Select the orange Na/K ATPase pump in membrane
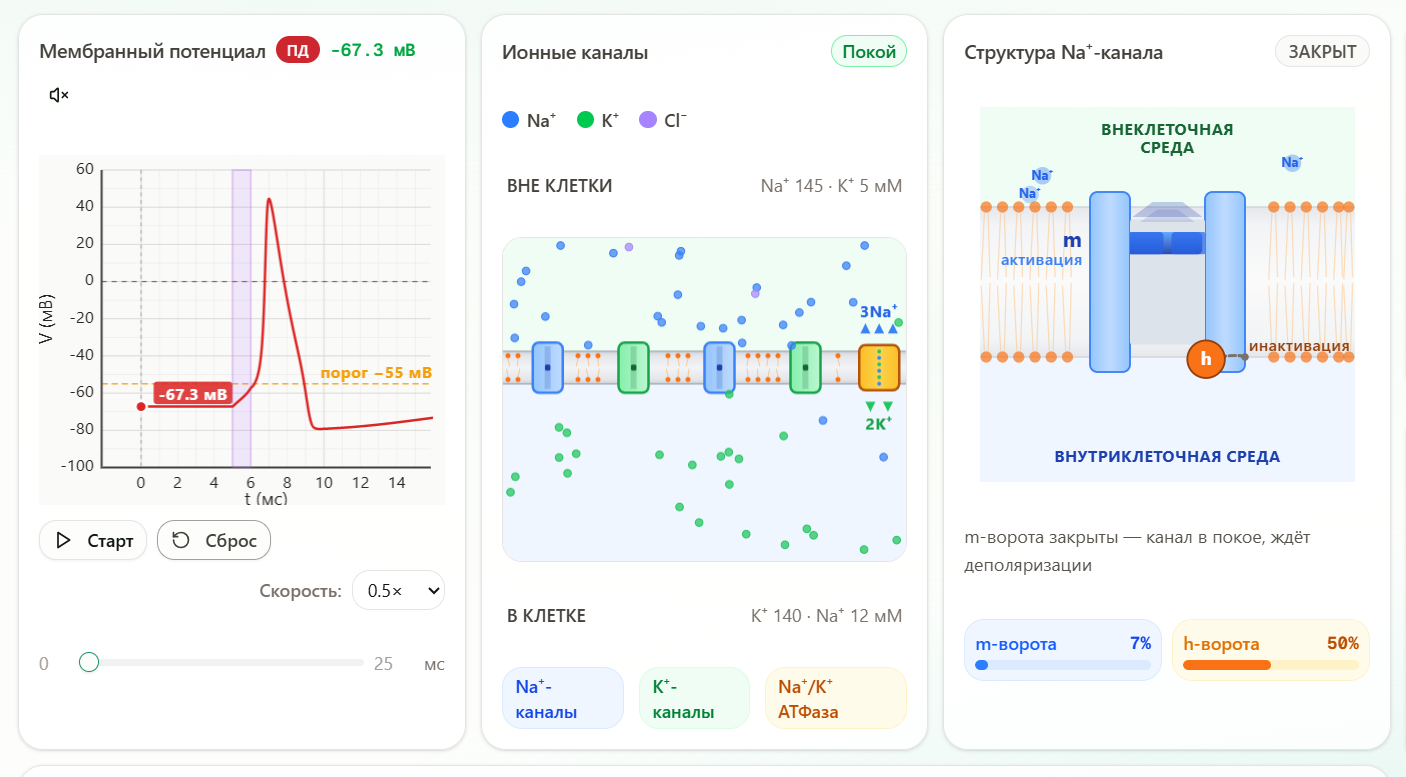Image resolution: width=1406 pixels, height=777 pixels. [879, 367]
